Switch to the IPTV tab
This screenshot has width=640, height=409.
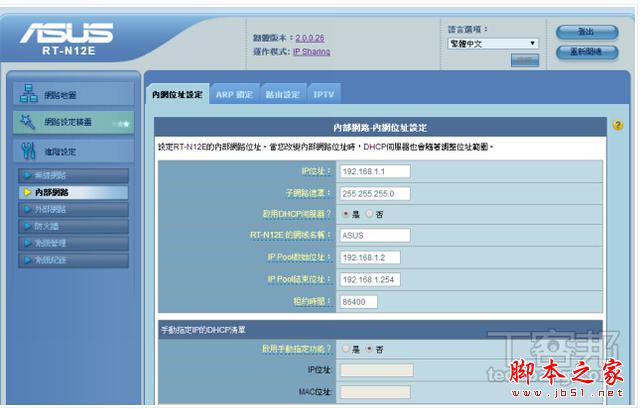[324, 94]
